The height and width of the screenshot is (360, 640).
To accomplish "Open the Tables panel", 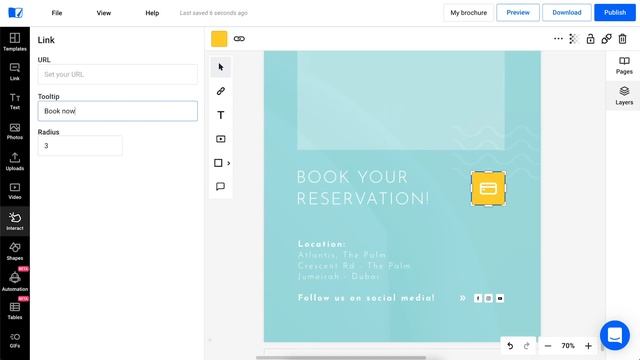I will click(x=15, y=311).
